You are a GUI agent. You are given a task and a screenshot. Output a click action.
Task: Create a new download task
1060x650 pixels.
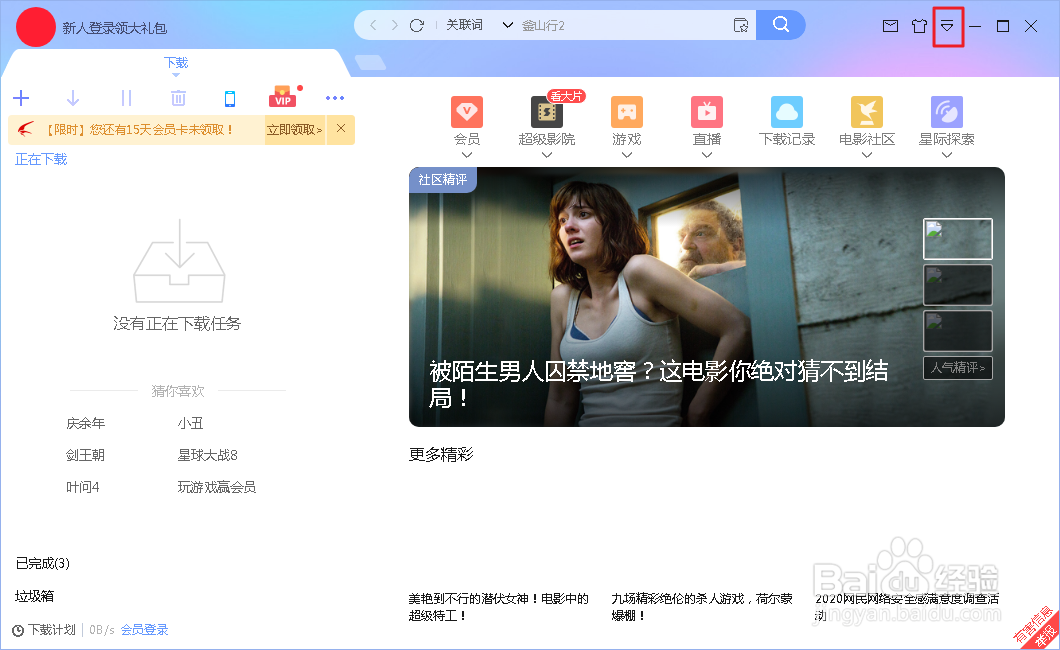coord(21,98)
